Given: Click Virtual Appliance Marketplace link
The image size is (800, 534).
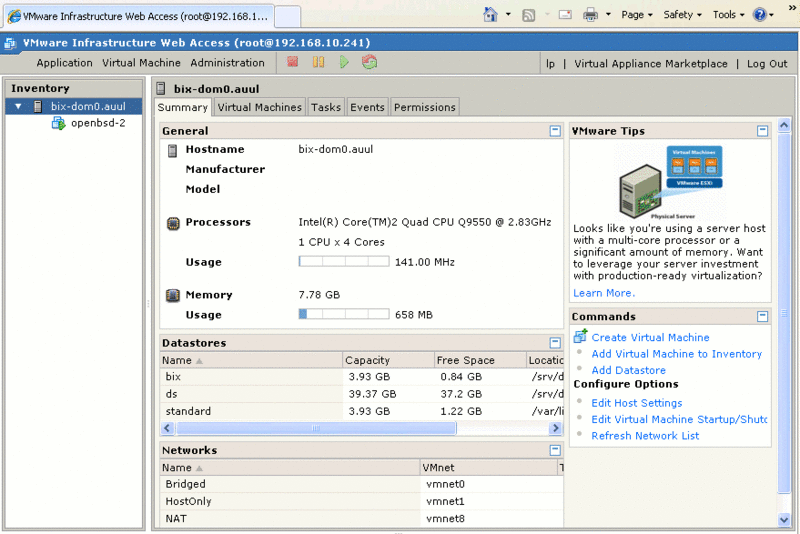Looking at the screenshot, I should (x=651, y=64).
